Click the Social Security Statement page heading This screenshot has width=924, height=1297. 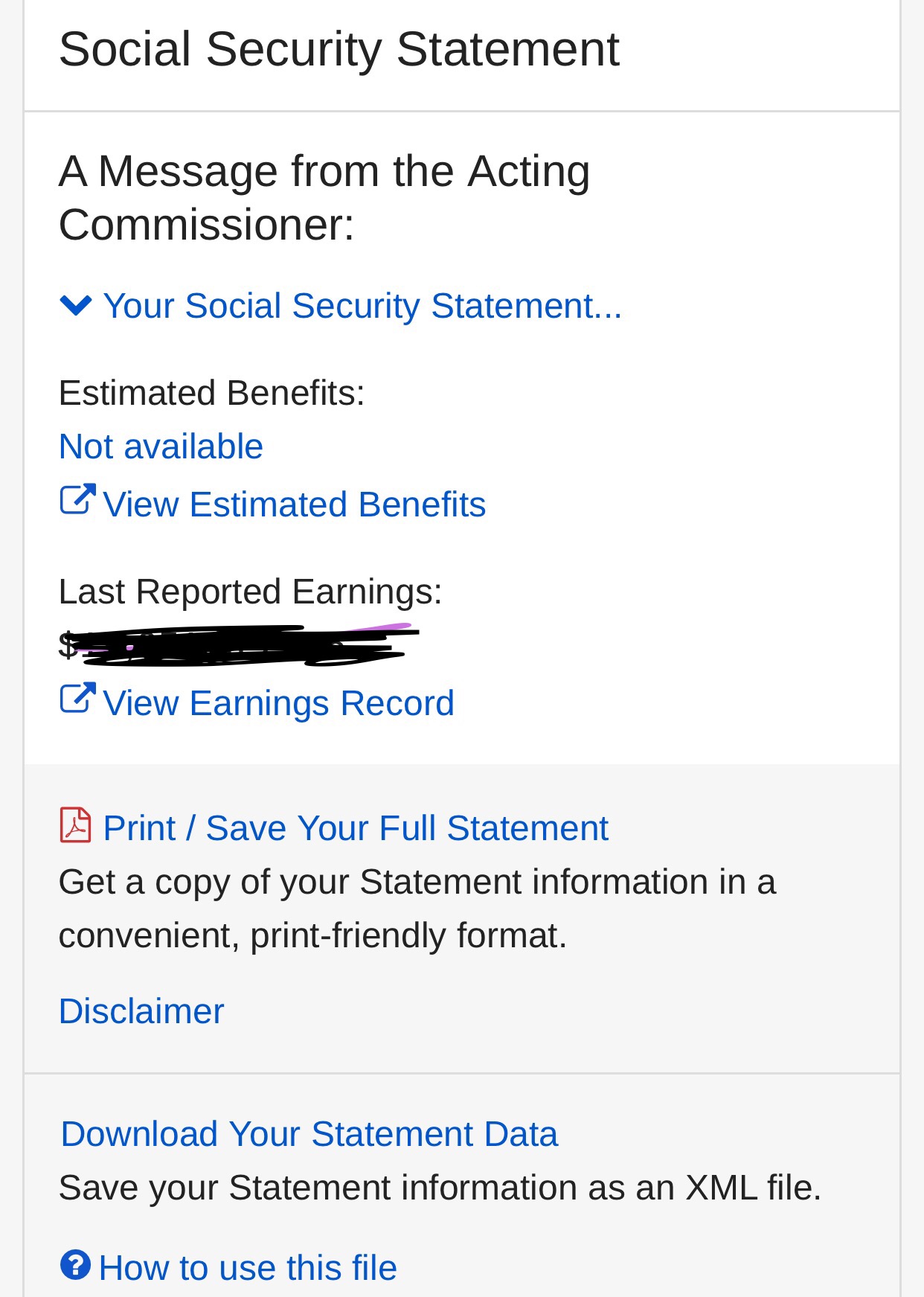pos(339,49)
